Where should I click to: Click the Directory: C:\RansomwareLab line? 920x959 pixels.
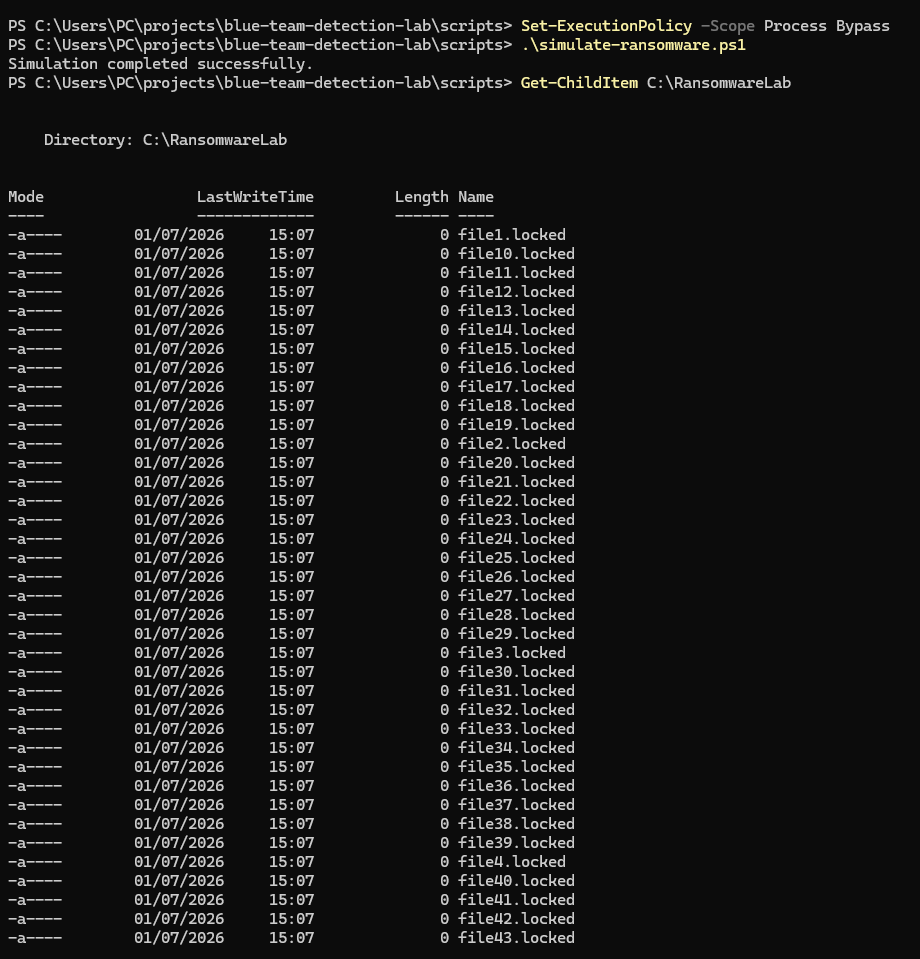165,140
